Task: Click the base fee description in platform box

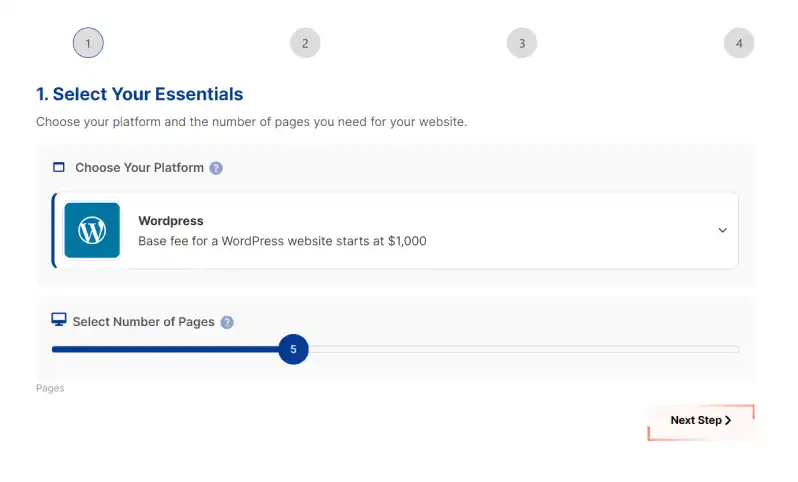Action: point(282,241)
